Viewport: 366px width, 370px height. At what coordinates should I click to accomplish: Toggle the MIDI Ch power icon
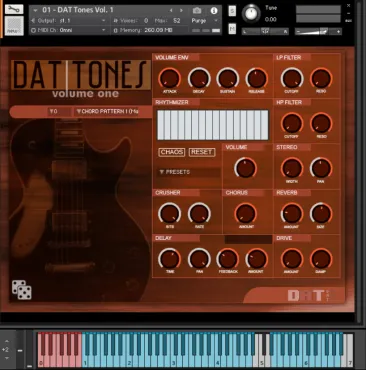tap(33, 30)
